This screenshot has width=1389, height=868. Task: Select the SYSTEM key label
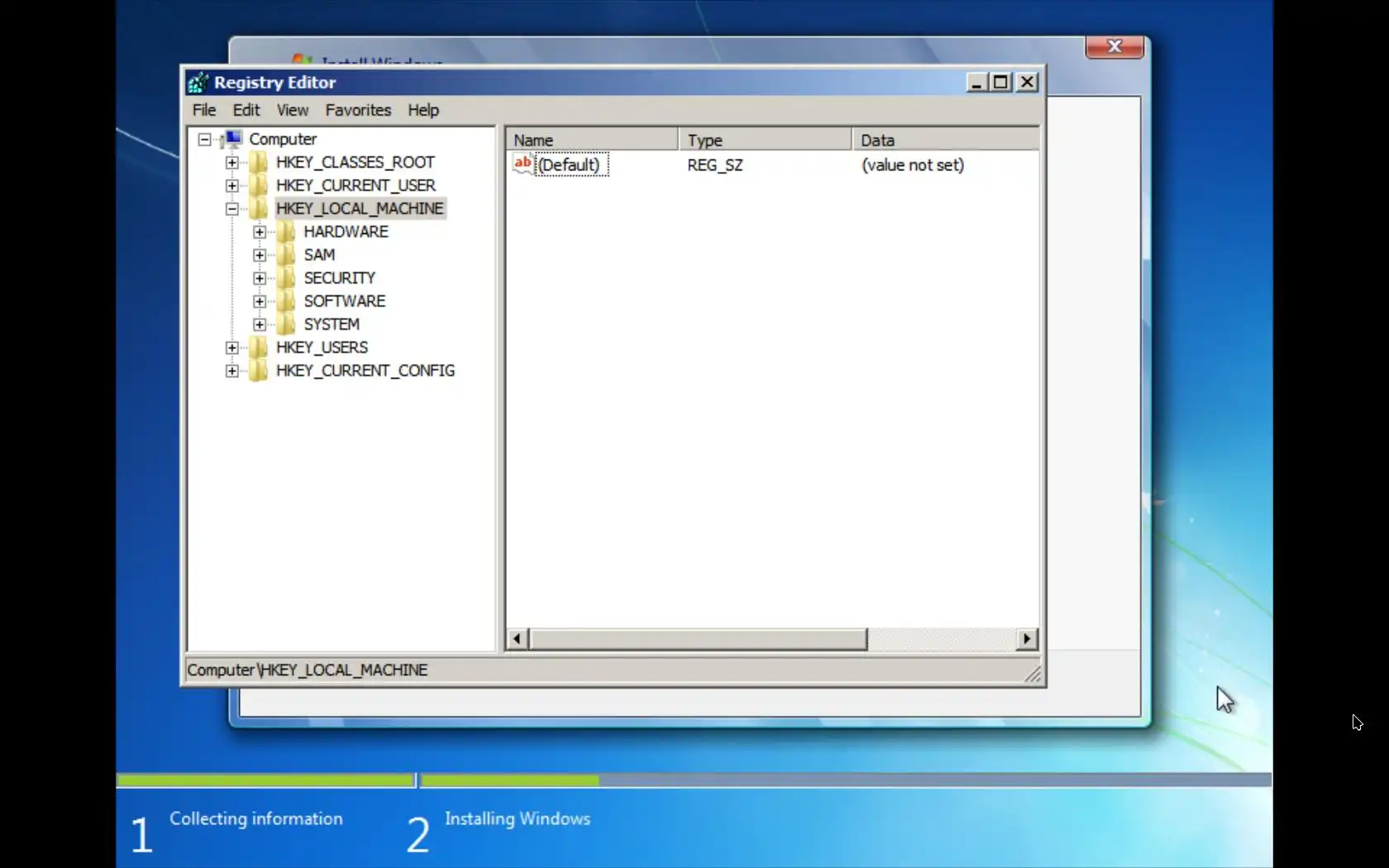pyautogui.click(x=332, y=324)
